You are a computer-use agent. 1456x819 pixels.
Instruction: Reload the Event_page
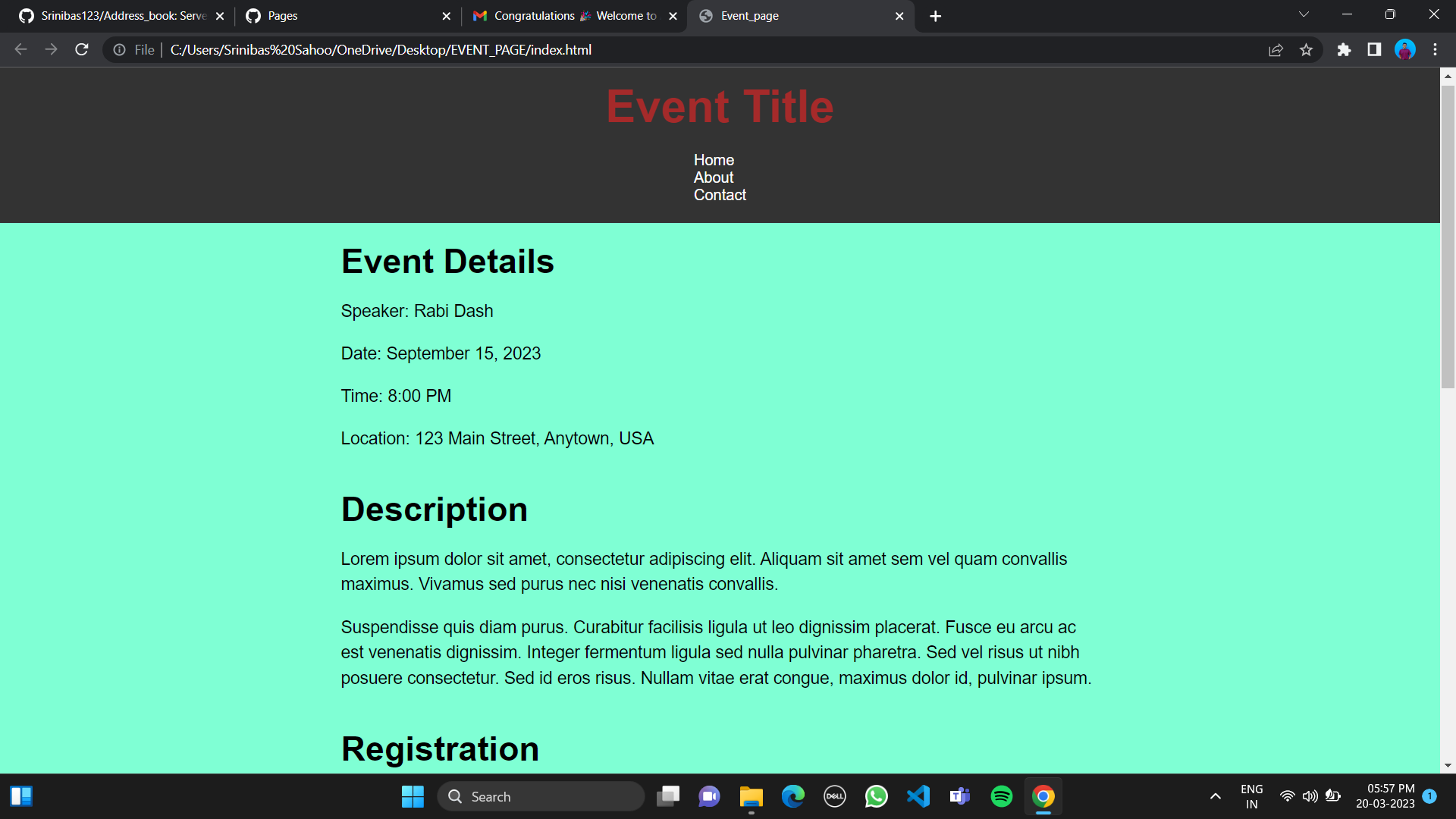click(81, 49)
